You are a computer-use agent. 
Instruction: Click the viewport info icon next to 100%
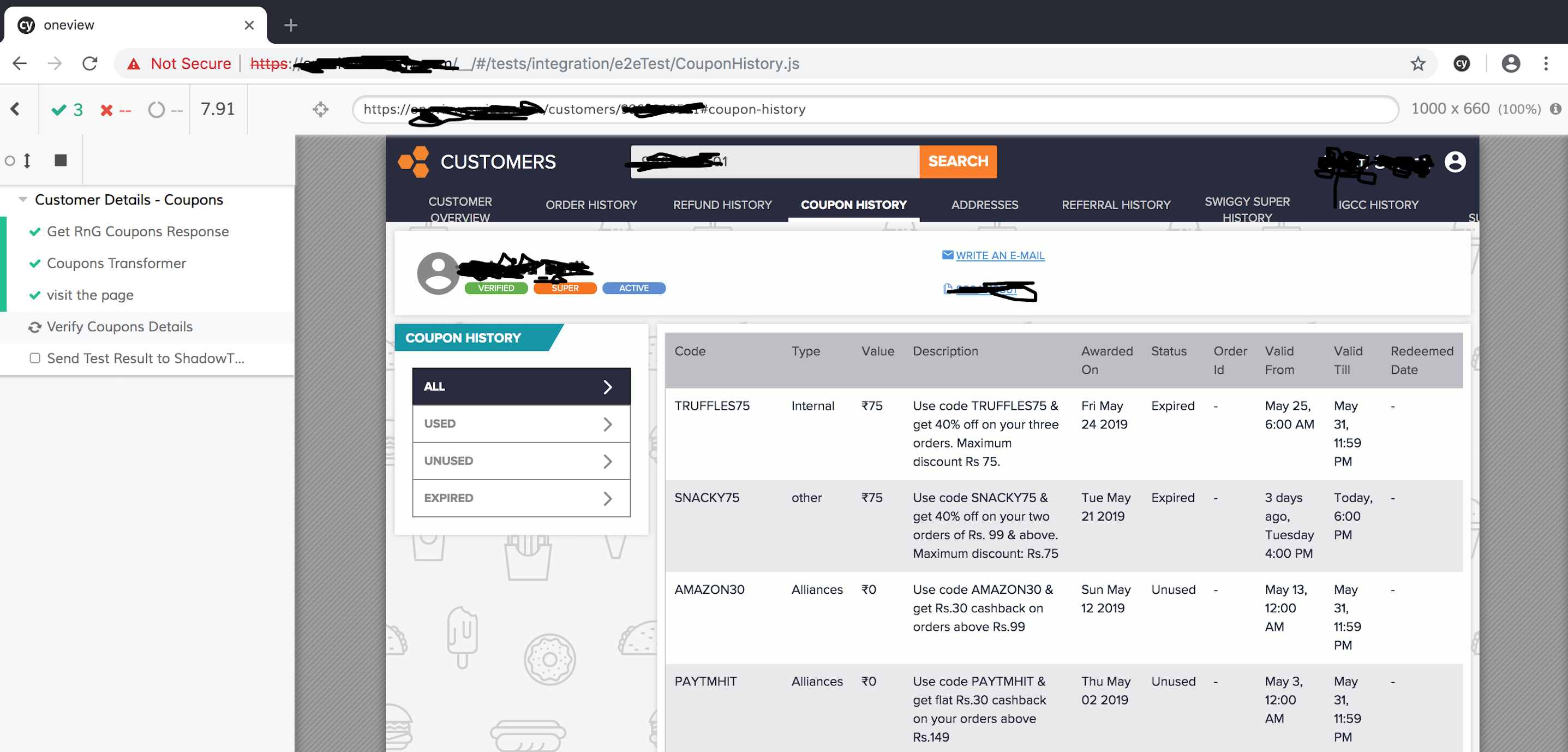(x=1557, y=109)
